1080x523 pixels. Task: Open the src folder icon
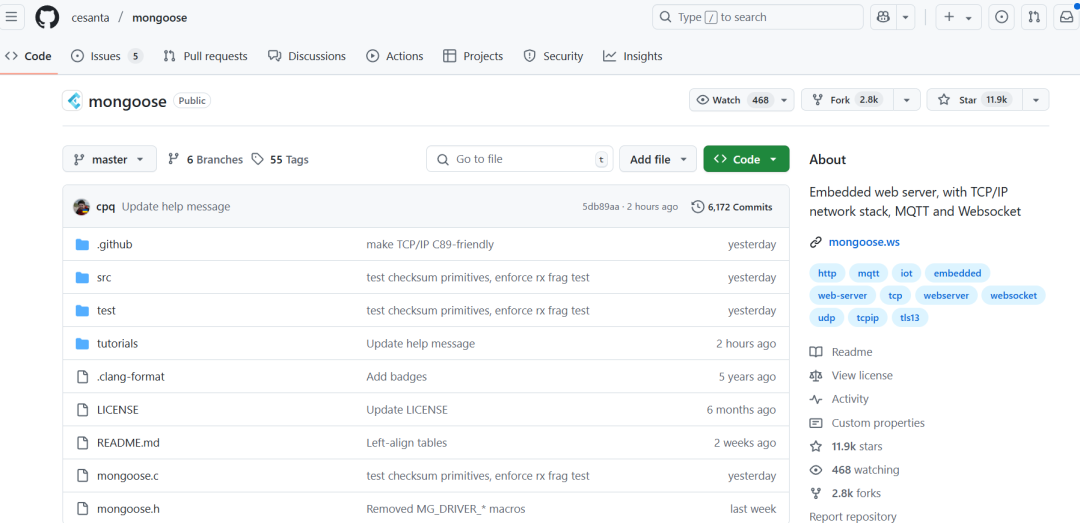click(83, 278)
